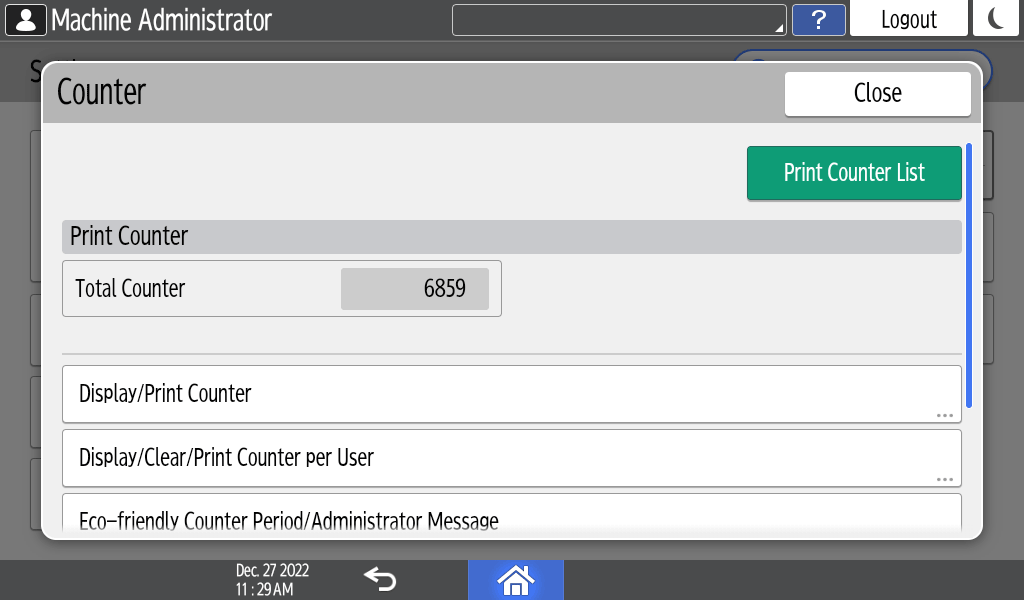Close the Counter dialog

point(877,93)
